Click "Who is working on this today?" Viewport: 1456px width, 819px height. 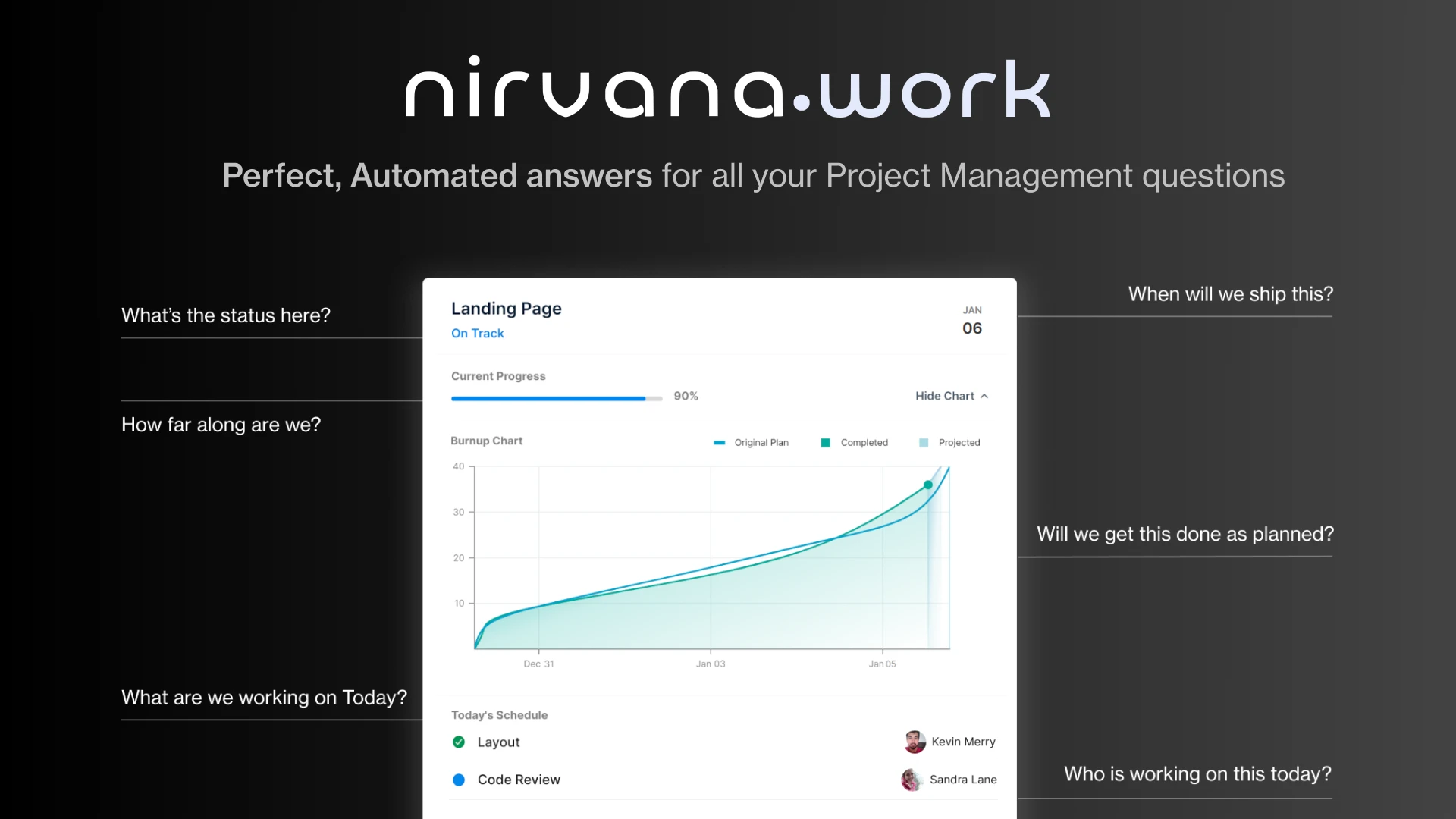click(x=1197, y=773)
